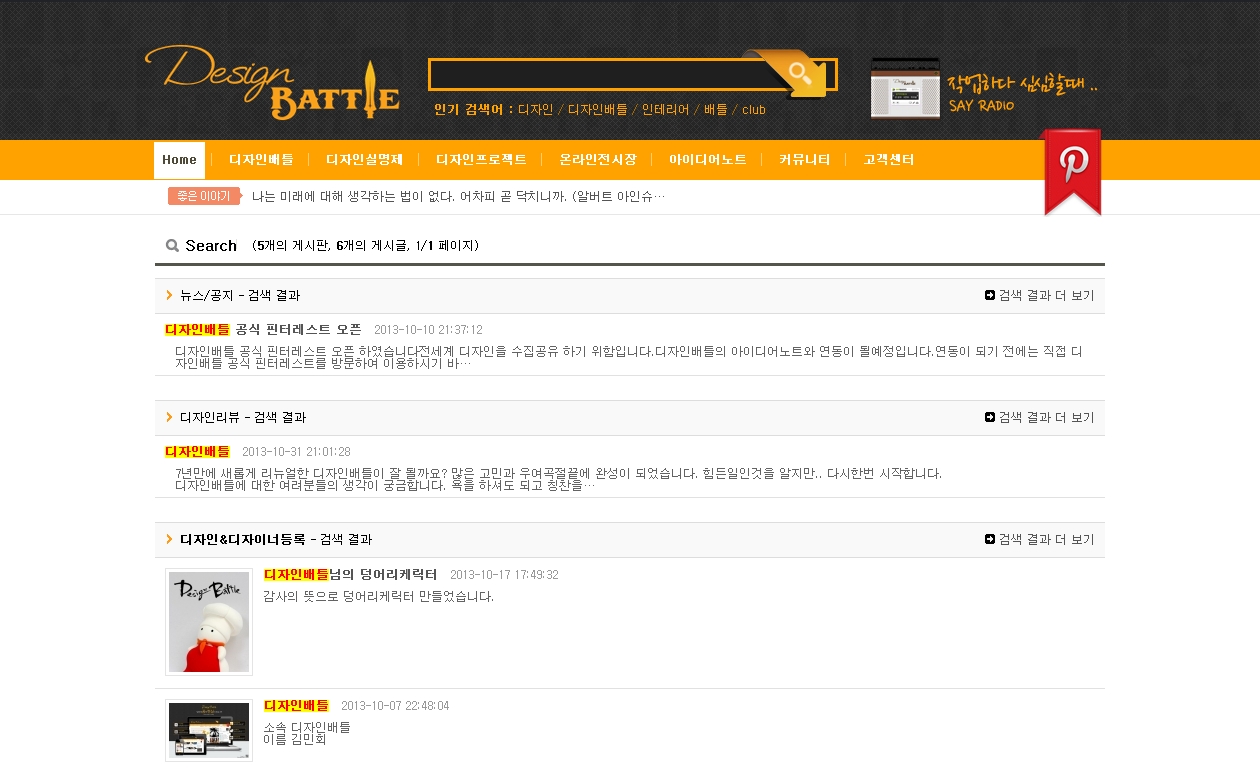This screenshot has width=1260, height=774.
Task: Click the orange chevron before 디자인리뷰
Action: coord(169,418)
